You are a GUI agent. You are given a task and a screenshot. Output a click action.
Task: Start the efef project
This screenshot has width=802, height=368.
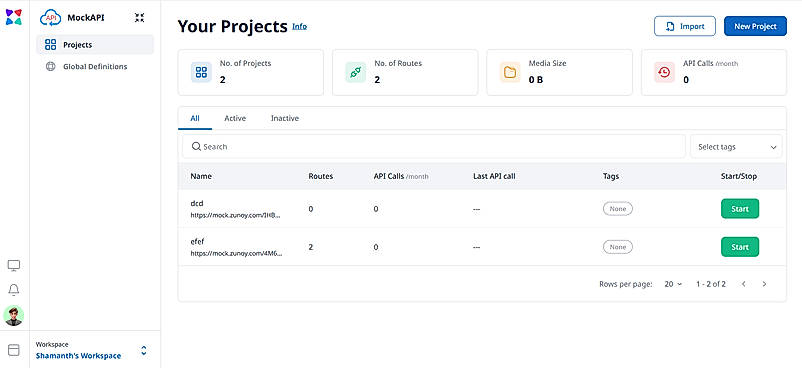pos(740,247)
